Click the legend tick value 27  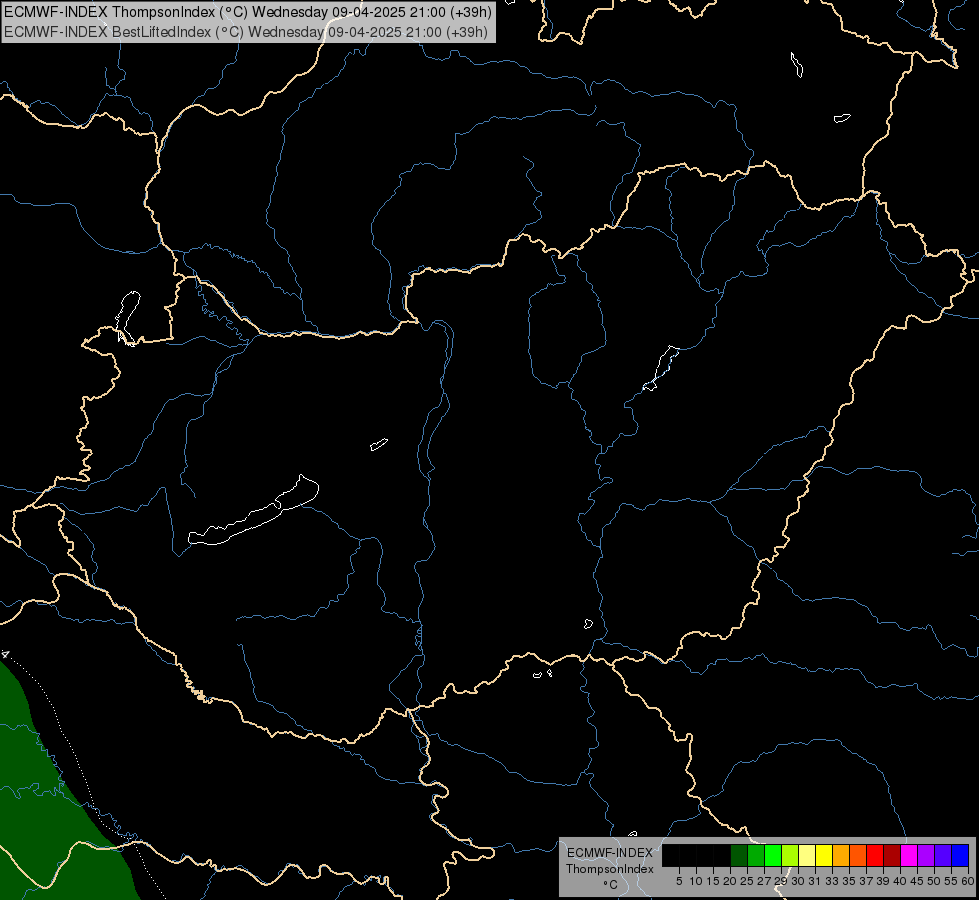click(x=764, y=881)
